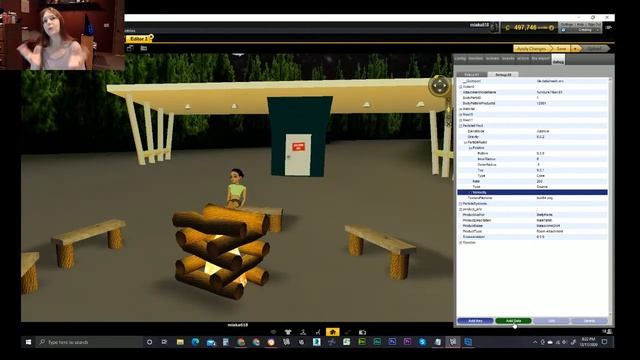This screenshot has height=360, width=640.
Task: Select the Gravity row
Action: click(x=532, y=137)
